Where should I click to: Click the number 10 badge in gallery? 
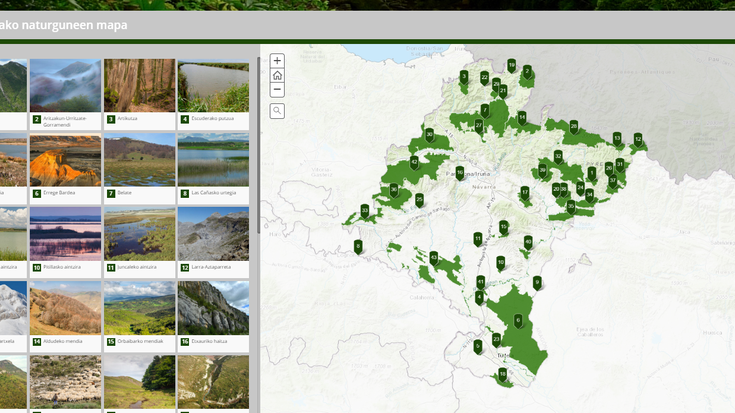coord(37,268)
